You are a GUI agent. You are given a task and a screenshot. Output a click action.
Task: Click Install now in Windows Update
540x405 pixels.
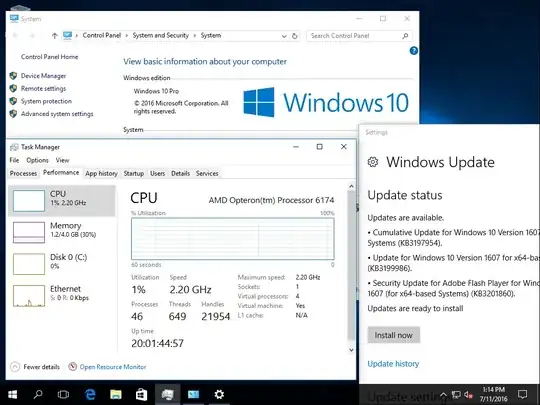[394, 335]
